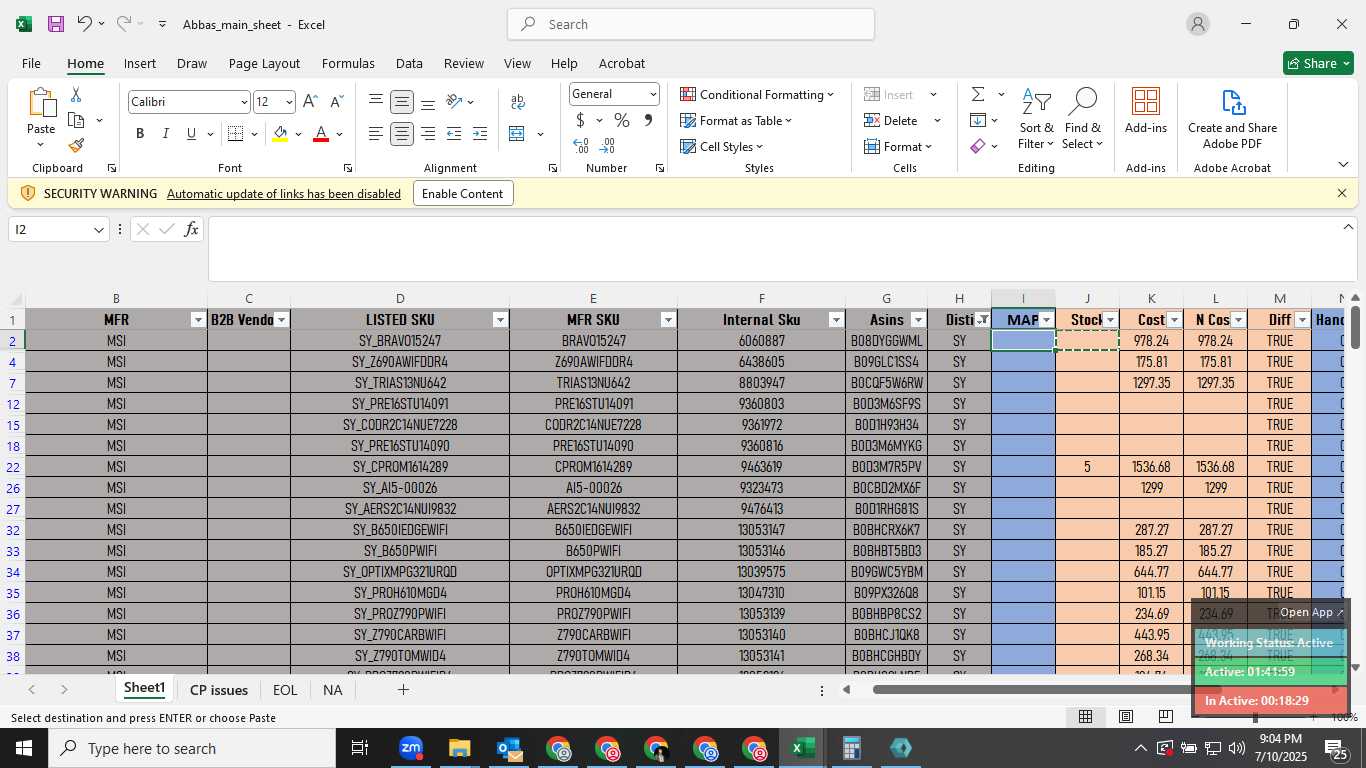This screenshot has height=768, width=1366.
Task: Toggle Underline formatting
Action: [x=191, y=134]
